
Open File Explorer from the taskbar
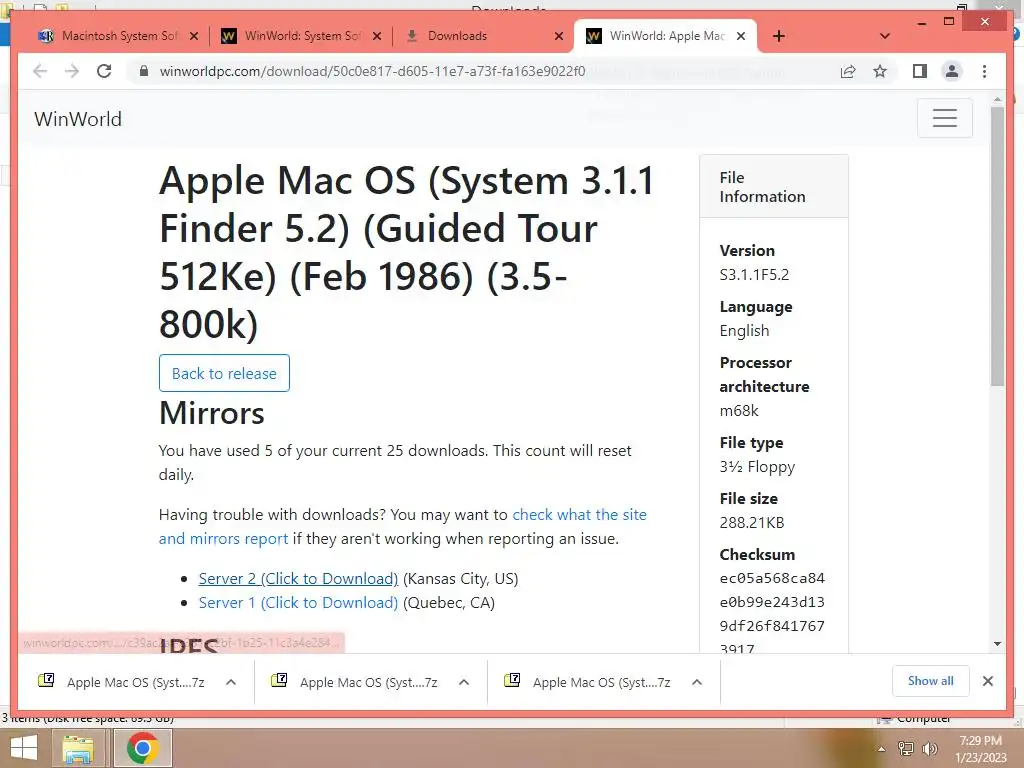click(78, 748)
